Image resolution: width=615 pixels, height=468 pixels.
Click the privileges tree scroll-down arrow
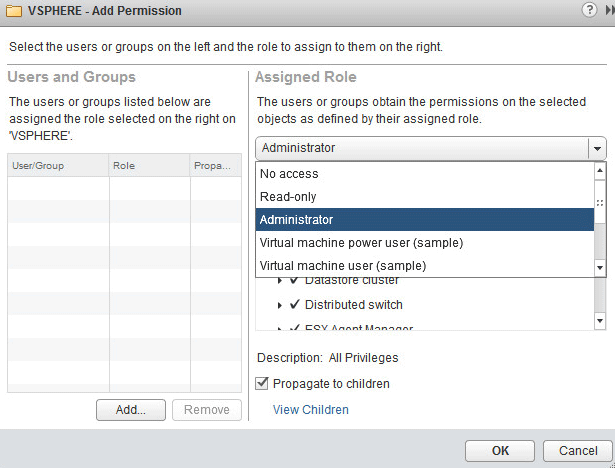coord(600,320)
